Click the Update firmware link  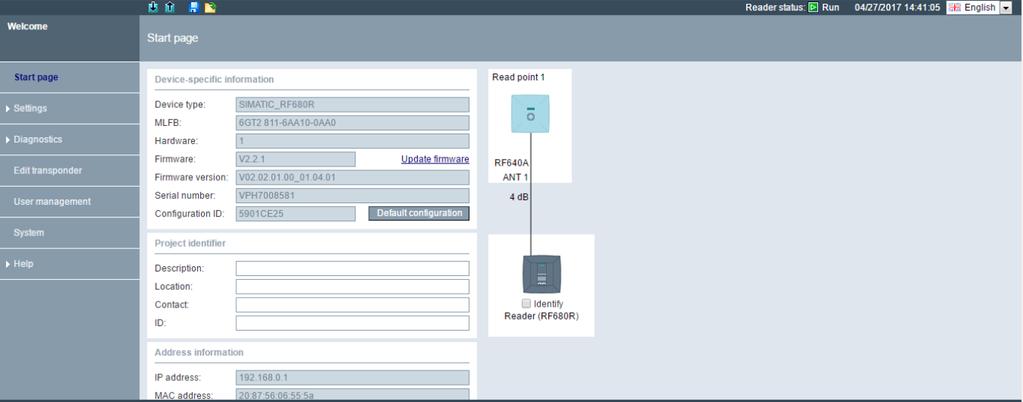click(435, 159)
